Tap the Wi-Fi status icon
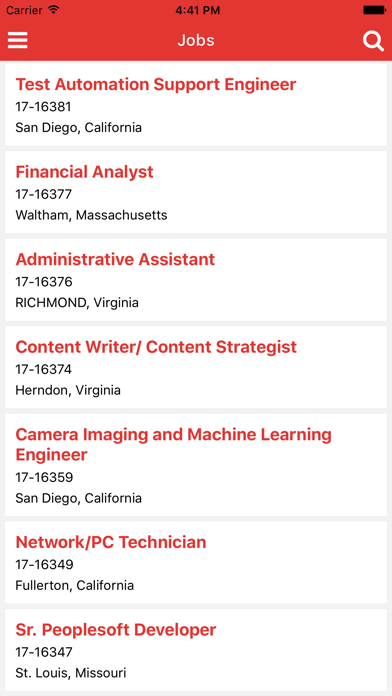The image size is (392, 696). click(x=54, y=10)
